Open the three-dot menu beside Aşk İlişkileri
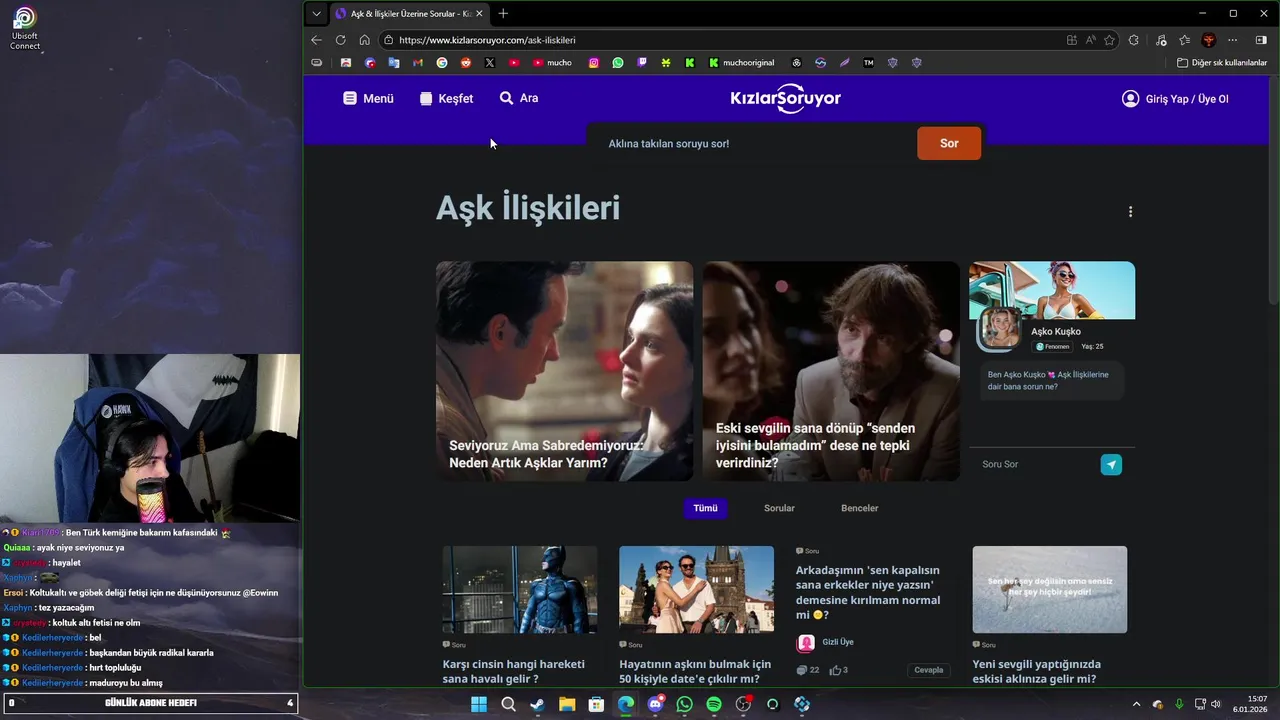 coord(1130,212)
